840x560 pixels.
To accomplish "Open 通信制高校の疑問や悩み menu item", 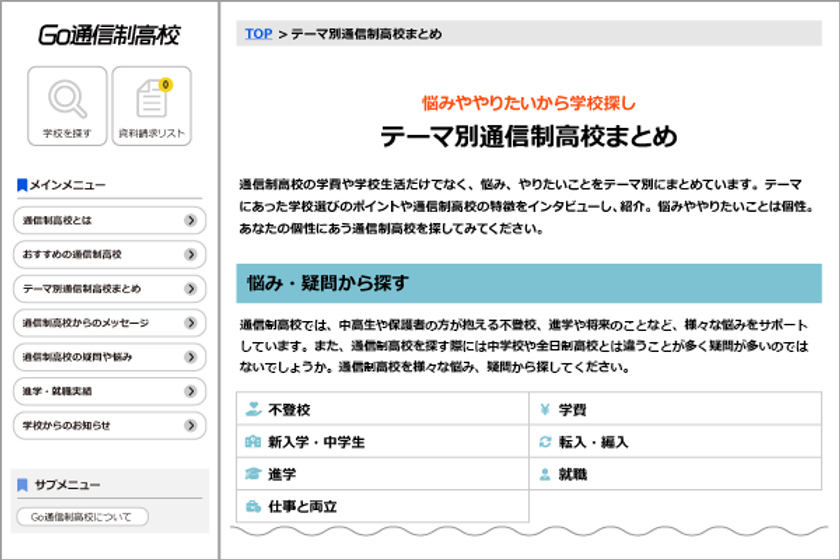I will tap(109, 357).
